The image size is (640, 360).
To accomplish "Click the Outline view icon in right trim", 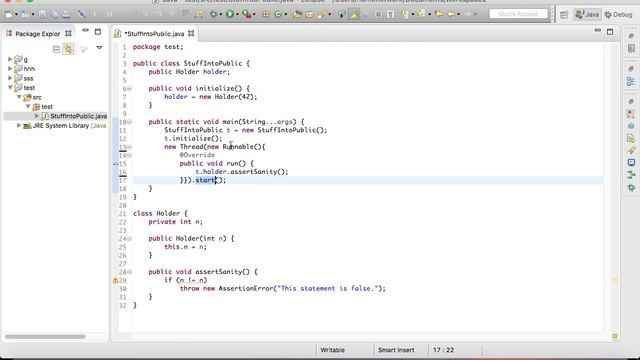I will (631, 82).
